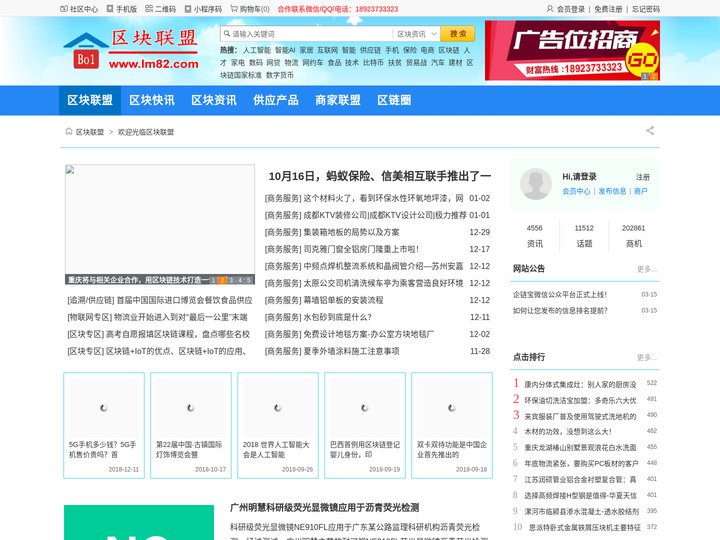Click the user avatar icon
Image resolution: width=720 pixels, height=540 pixels.
[535, 184]
